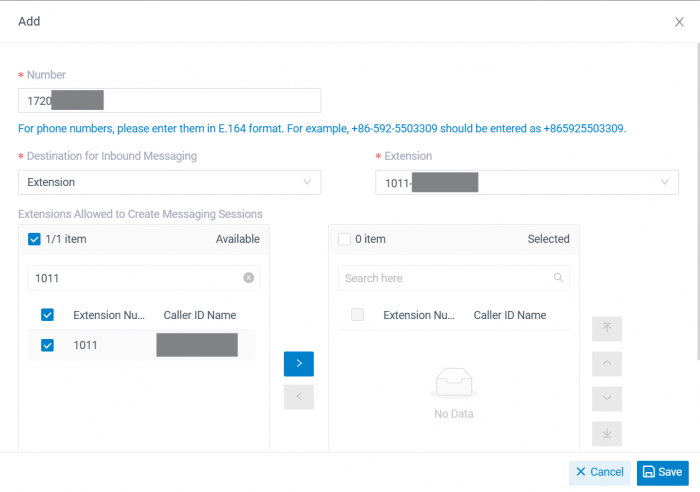Open Destination for Inbound Messaging dropdown

169,182
